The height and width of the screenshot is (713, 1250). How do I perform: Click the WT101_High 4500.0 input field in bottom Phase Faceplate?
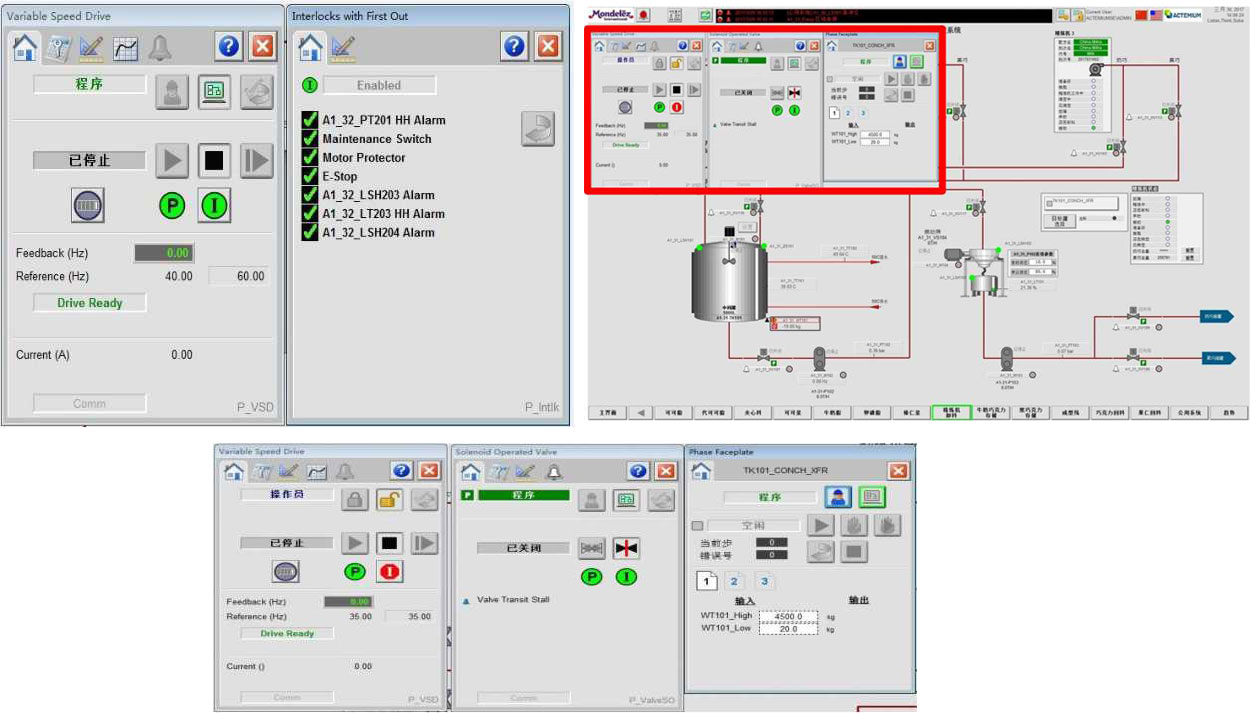(788, 616)
